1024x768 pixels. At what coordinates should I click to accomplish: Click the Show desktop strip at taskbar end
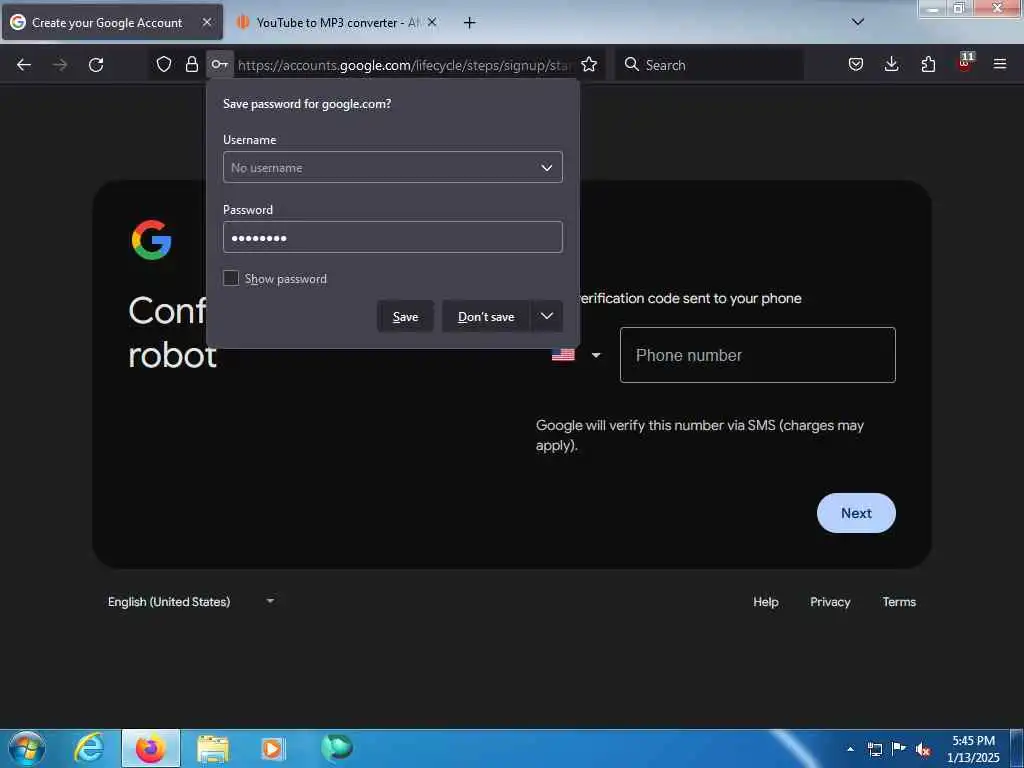tap(1017, 748)
